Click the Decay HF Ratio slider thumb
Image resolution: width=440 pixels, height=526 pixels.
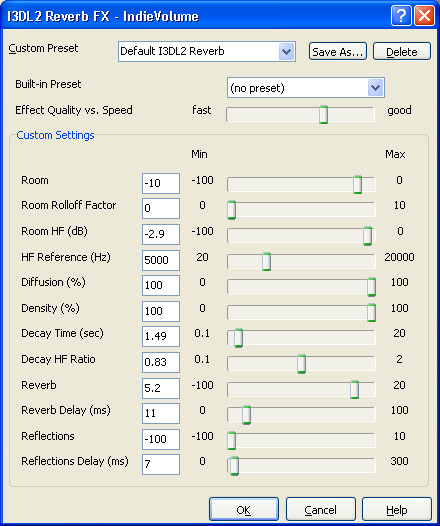tap(301, 364)
